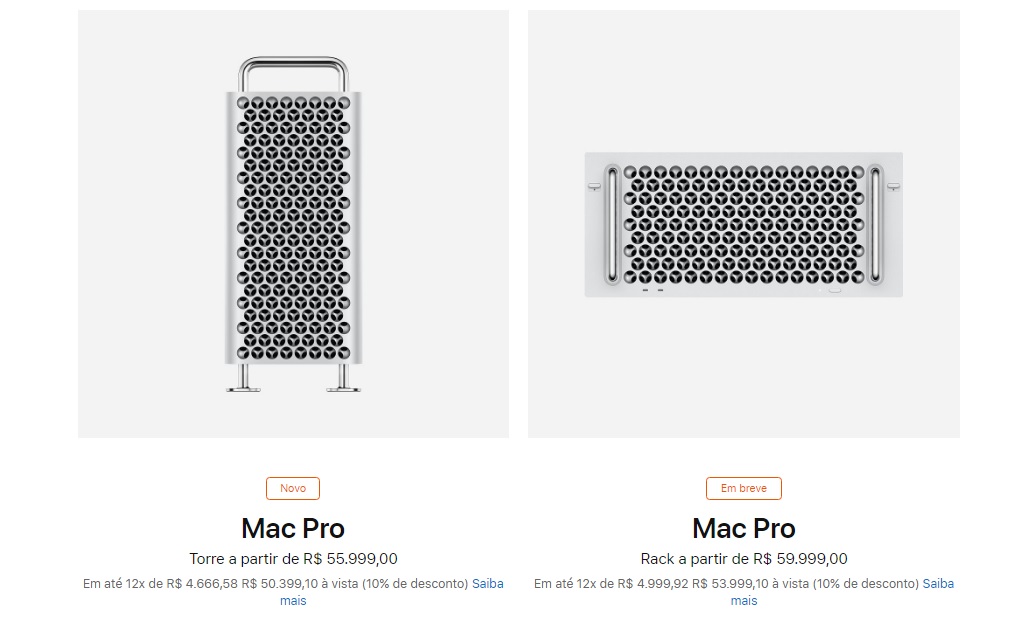1026x627 pixels.
Task: Open the right "Saiba mais" link
Action: click(936, 583)
